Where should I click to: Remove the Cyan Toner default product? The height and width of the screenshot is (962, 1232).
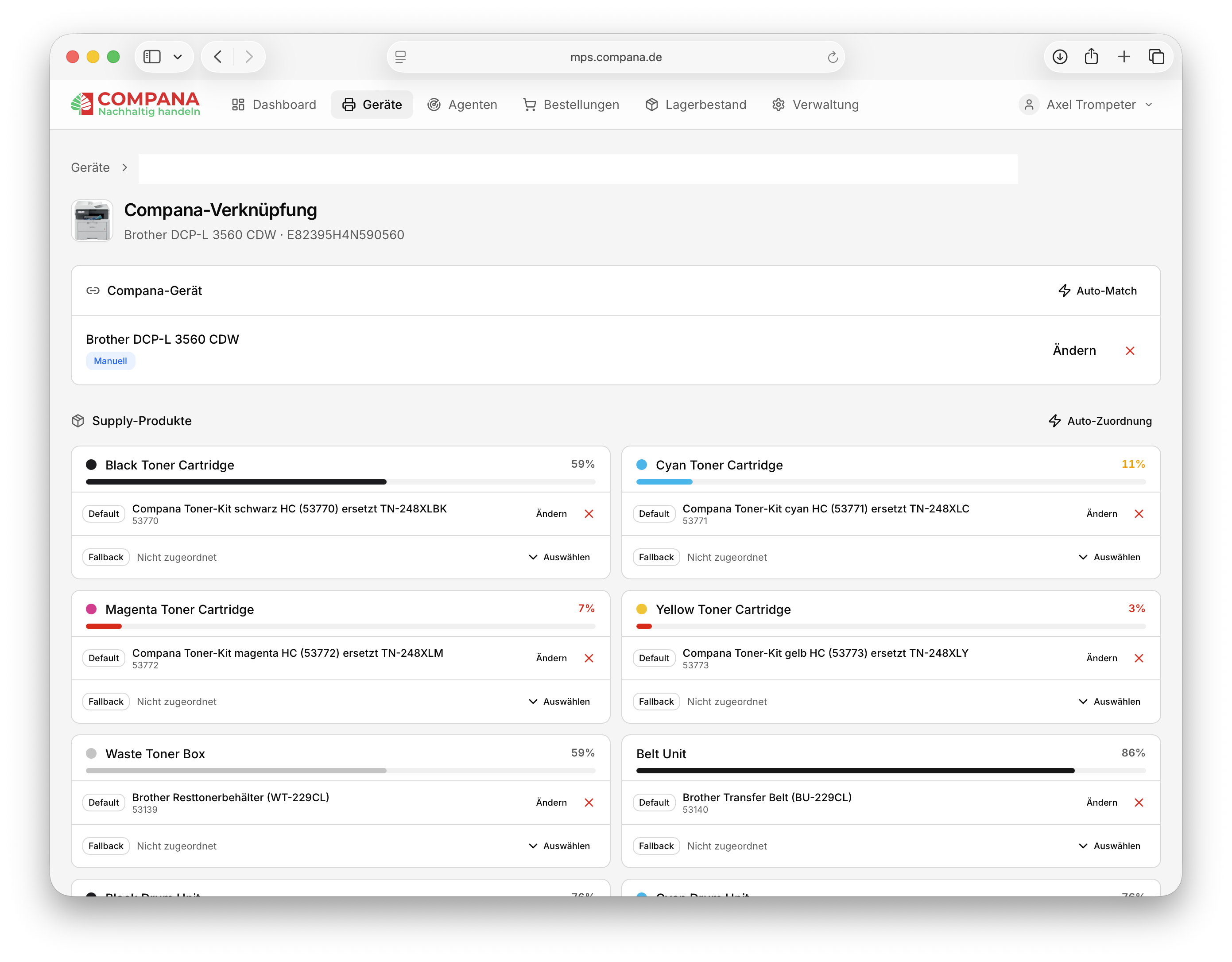1139,513
